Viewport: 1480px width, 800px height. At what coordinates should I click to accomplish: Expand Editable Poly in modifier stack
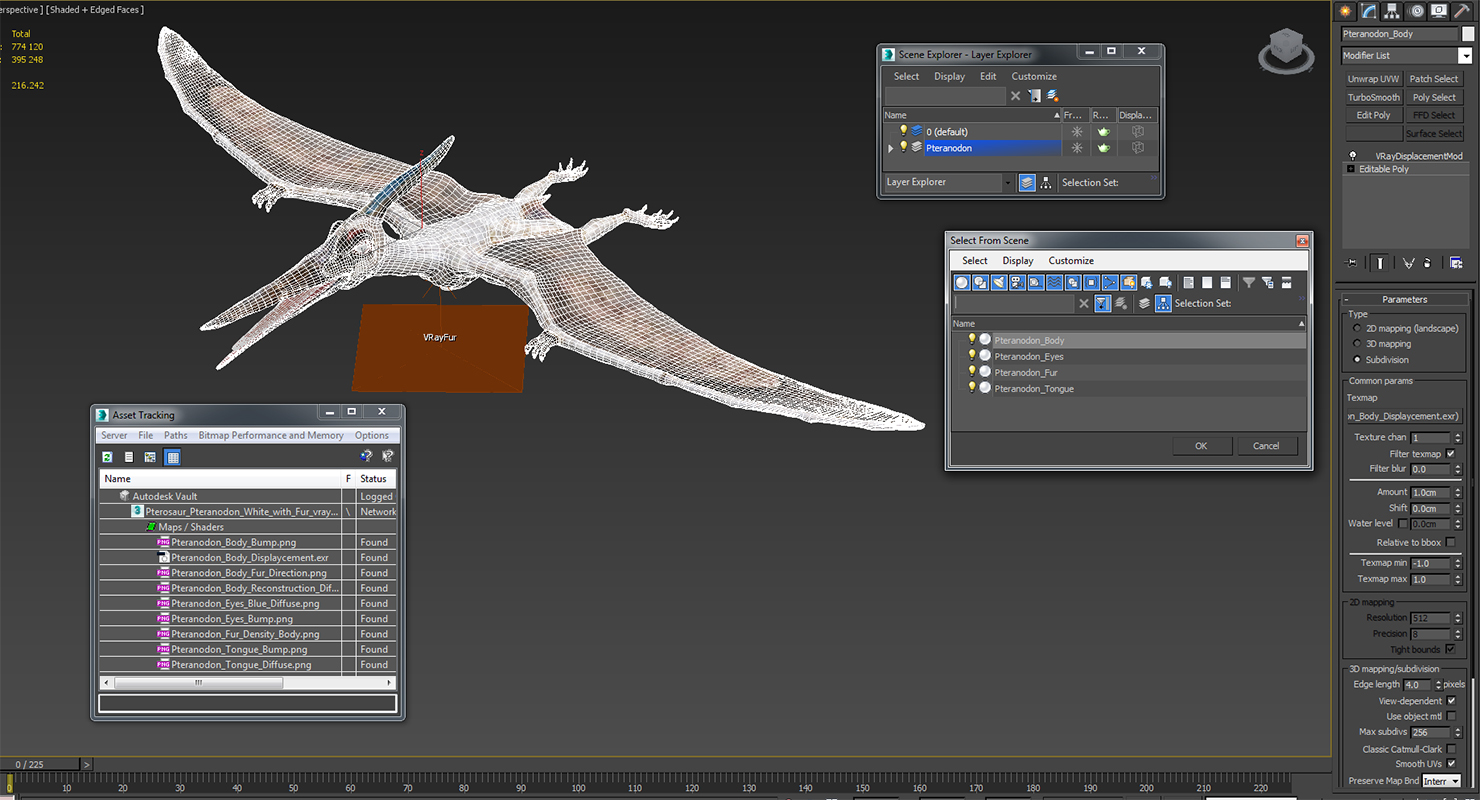tap(1351, 169)
